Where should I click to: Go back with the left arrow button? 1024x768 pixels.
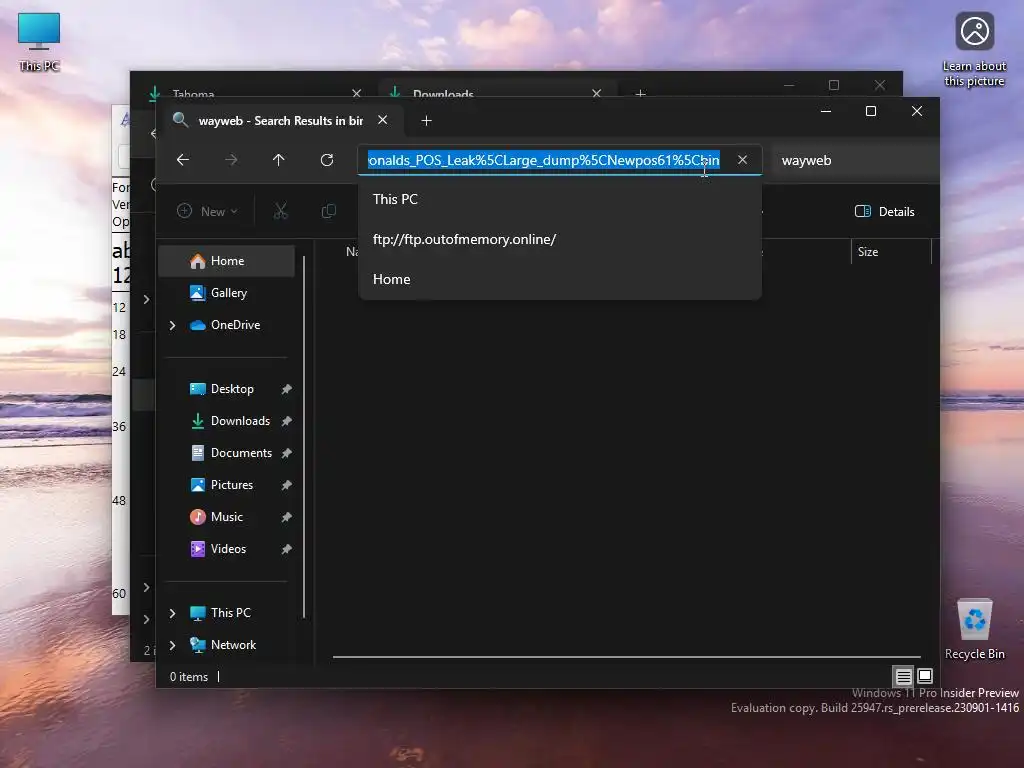(183, 160)
